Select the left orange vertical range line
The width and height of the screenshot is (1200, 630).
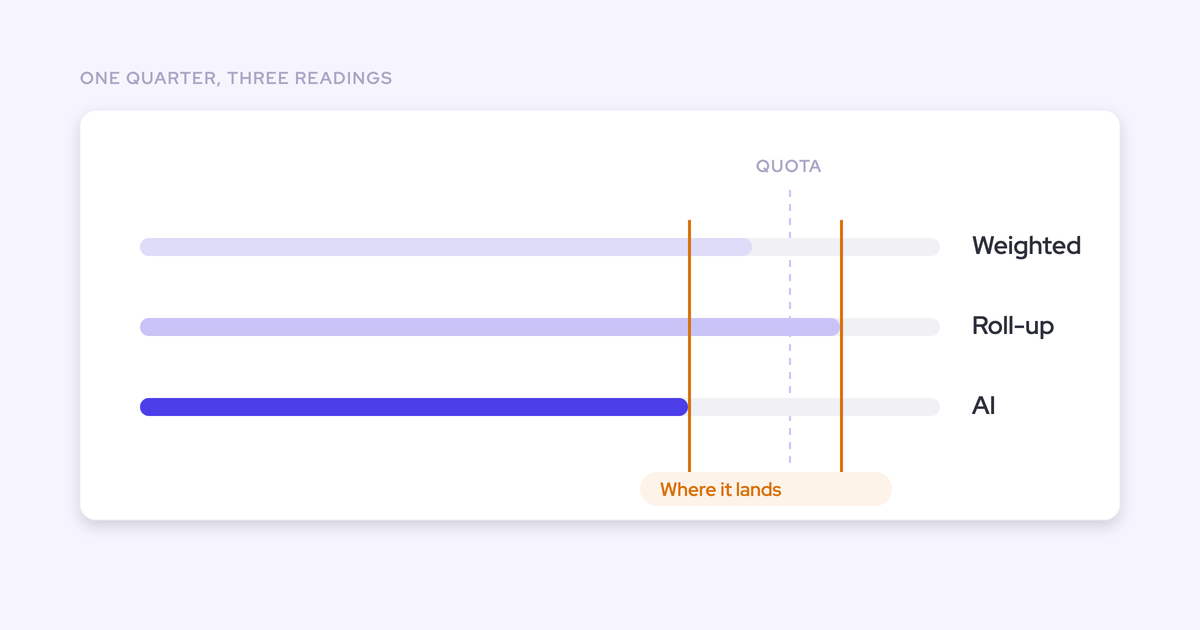click(689, 346)
